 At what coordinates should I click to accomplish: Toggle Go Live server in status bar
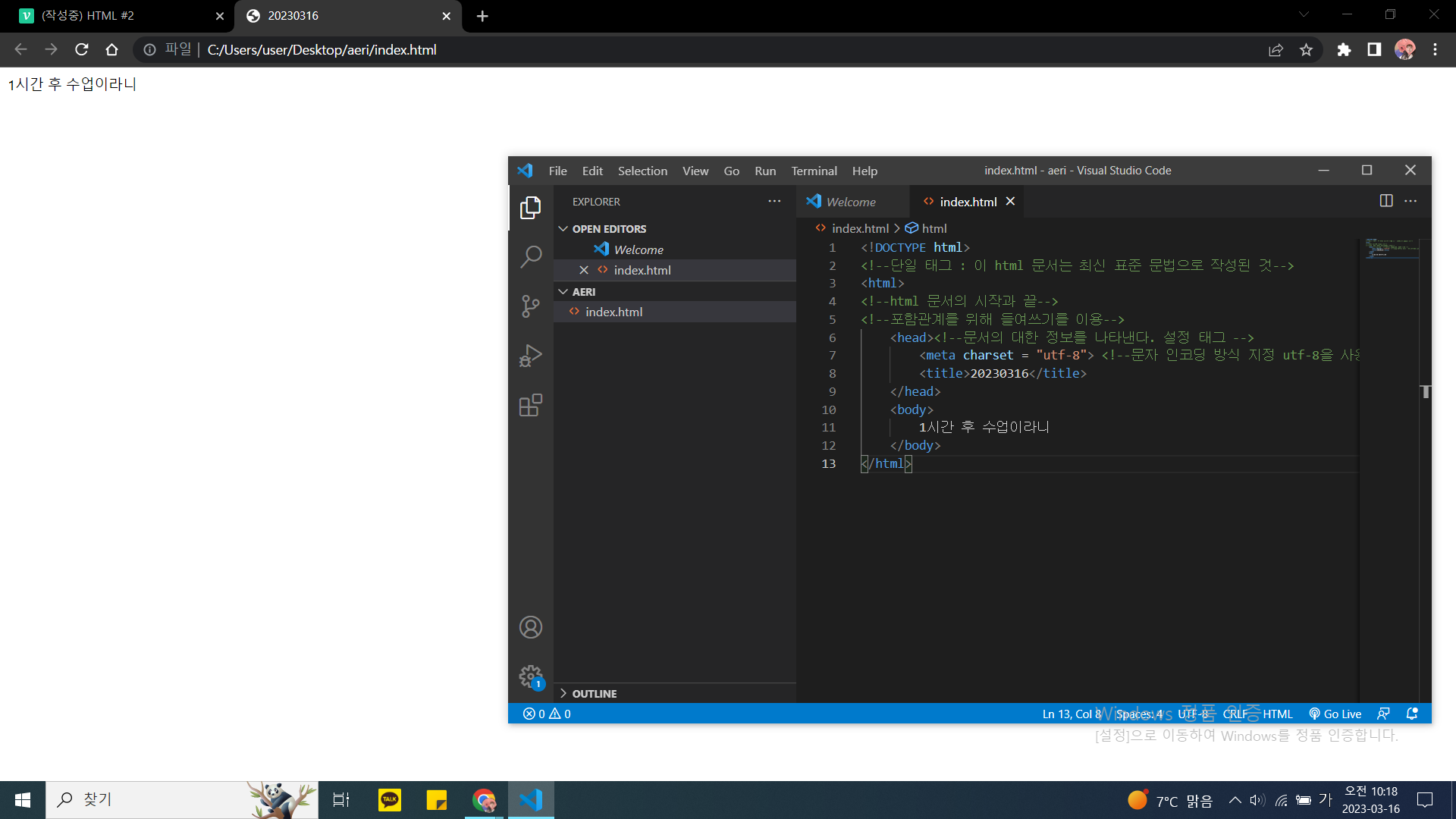(x=1335, y=714)
